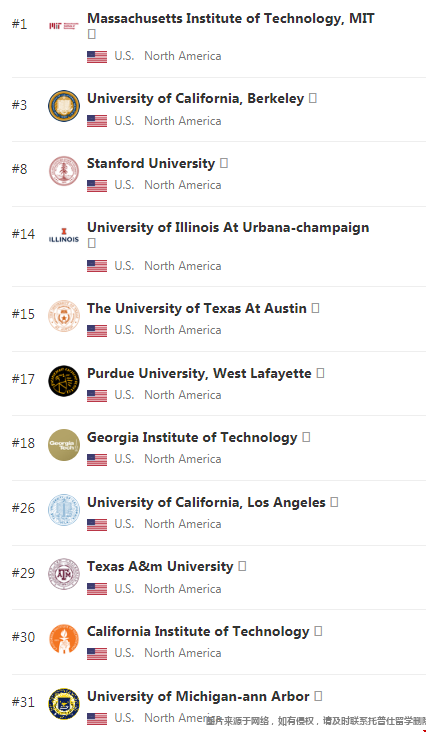Open University of Illinois At Urbana-champaign link
This screenshot has width=426, height=732.
(228, 228)
